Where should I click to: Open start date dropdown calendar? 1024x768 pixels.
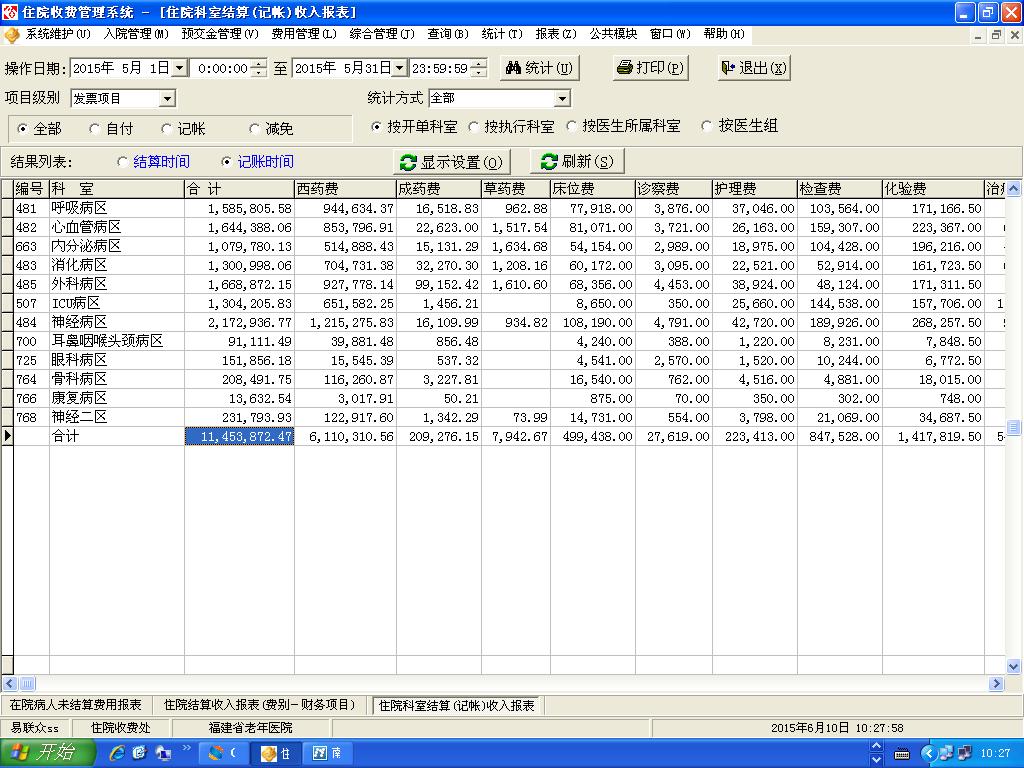pos(180,68)
